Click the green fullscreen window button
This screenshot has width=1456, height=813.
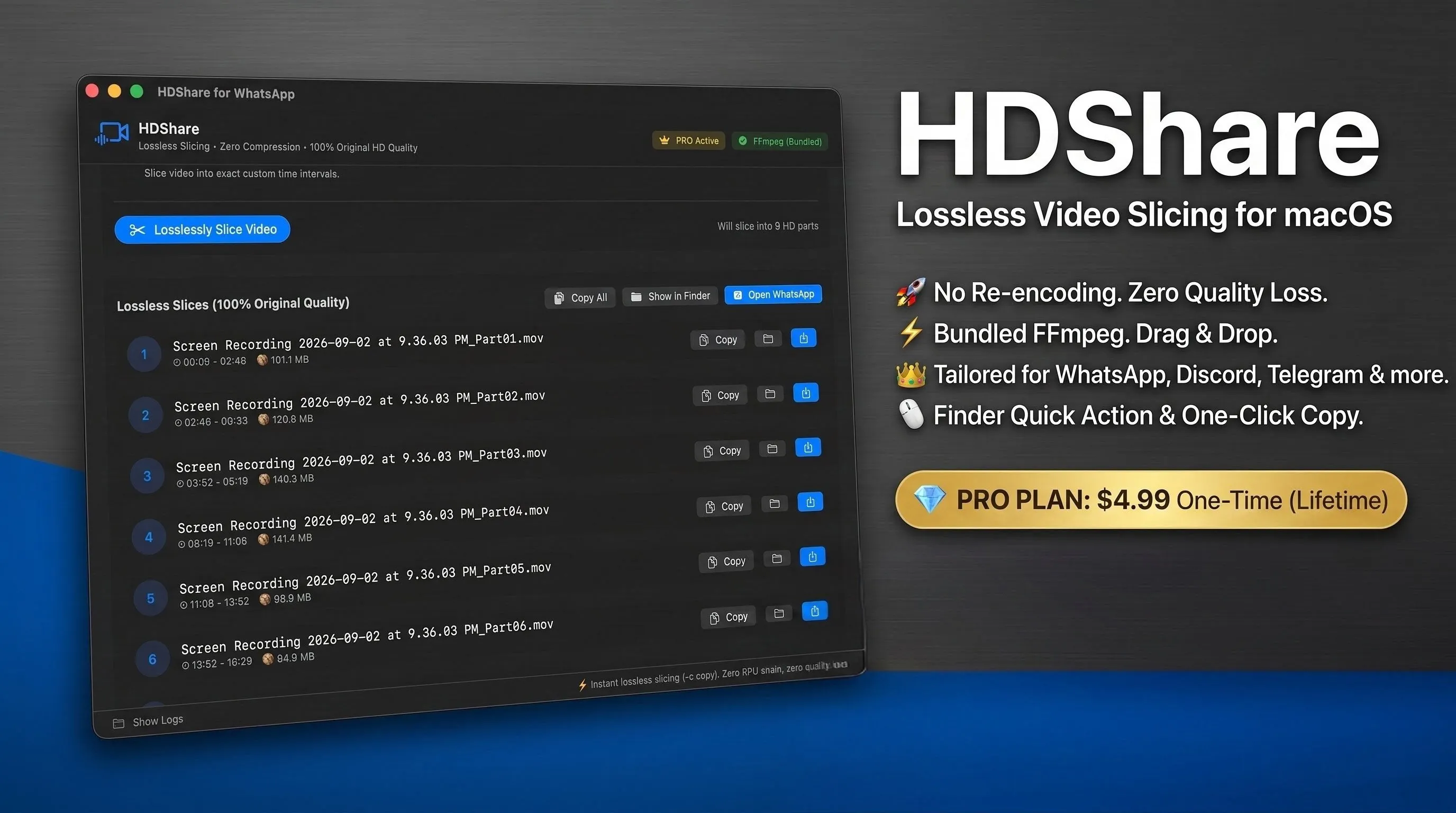(137, 92)
